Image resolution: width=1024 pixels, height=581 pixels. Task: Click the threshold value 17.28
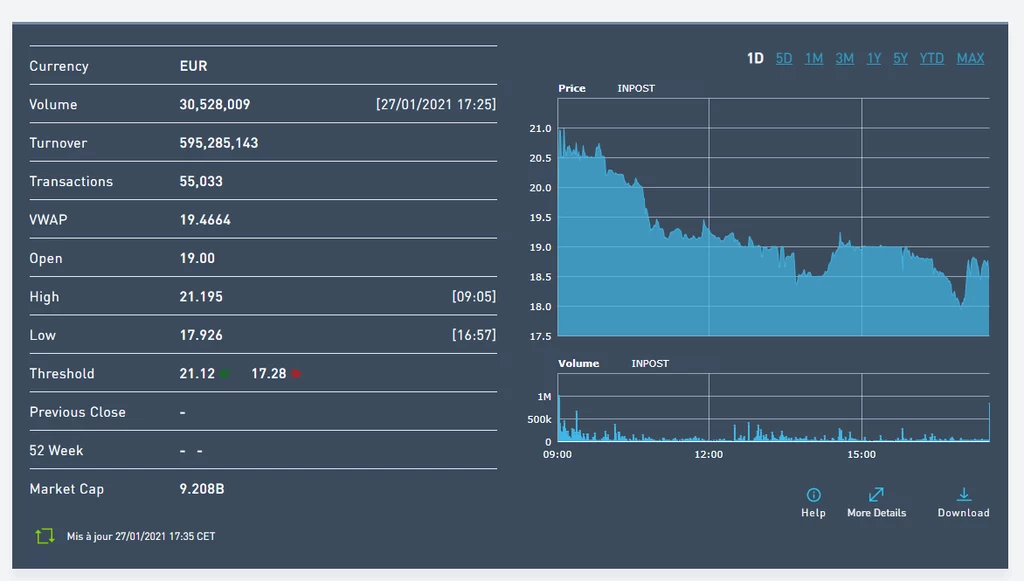[x=268, y=373]
